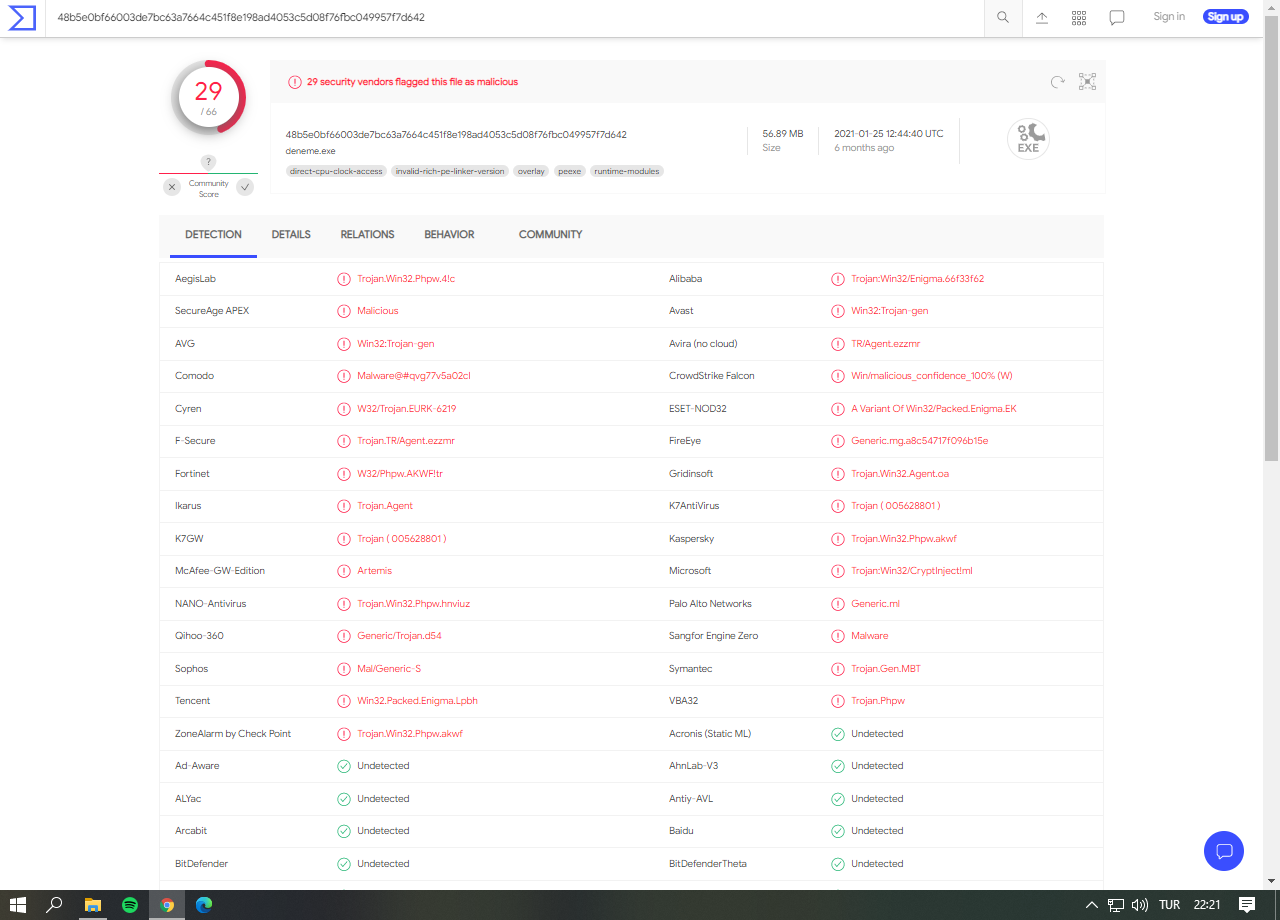
Task: Select the DETECTION tab
Action: 213,235
